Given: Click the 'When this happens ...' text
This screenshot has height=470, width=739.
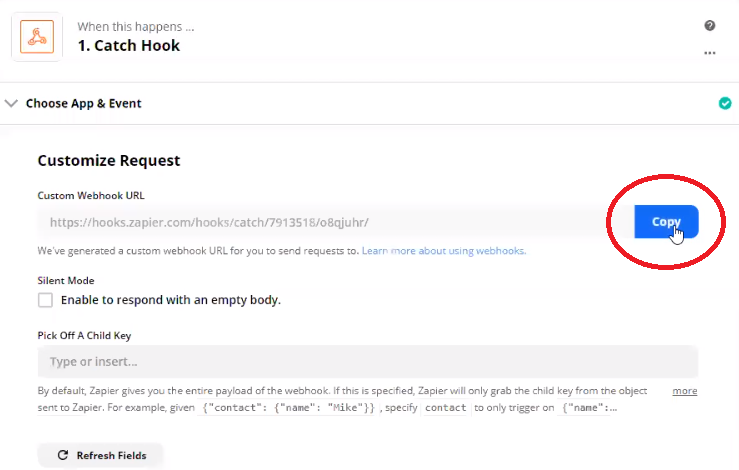Looking at the screenshot, I should tap(136, 26).
